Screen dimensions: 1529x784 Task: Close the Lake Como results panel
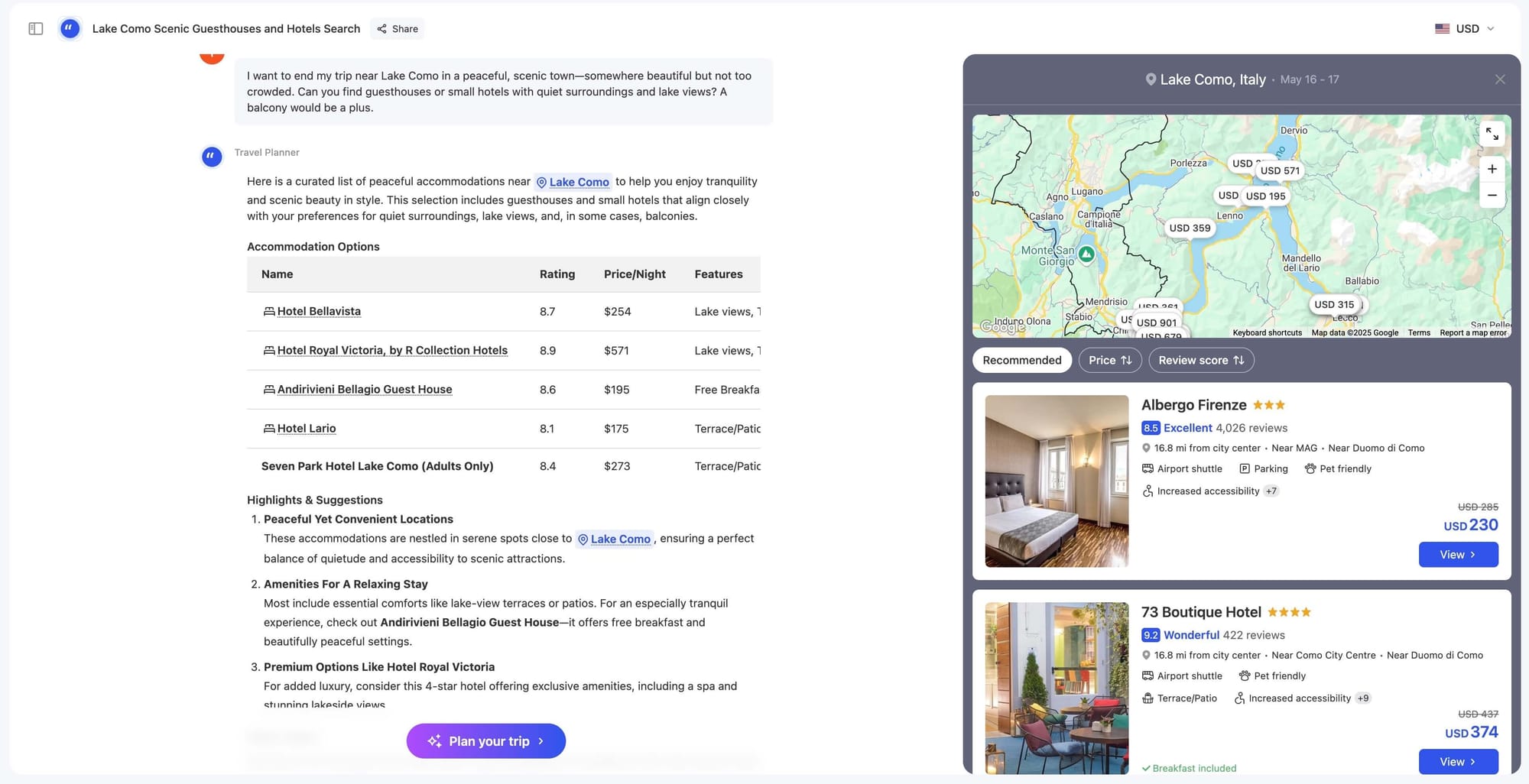tap(1500, 79)
